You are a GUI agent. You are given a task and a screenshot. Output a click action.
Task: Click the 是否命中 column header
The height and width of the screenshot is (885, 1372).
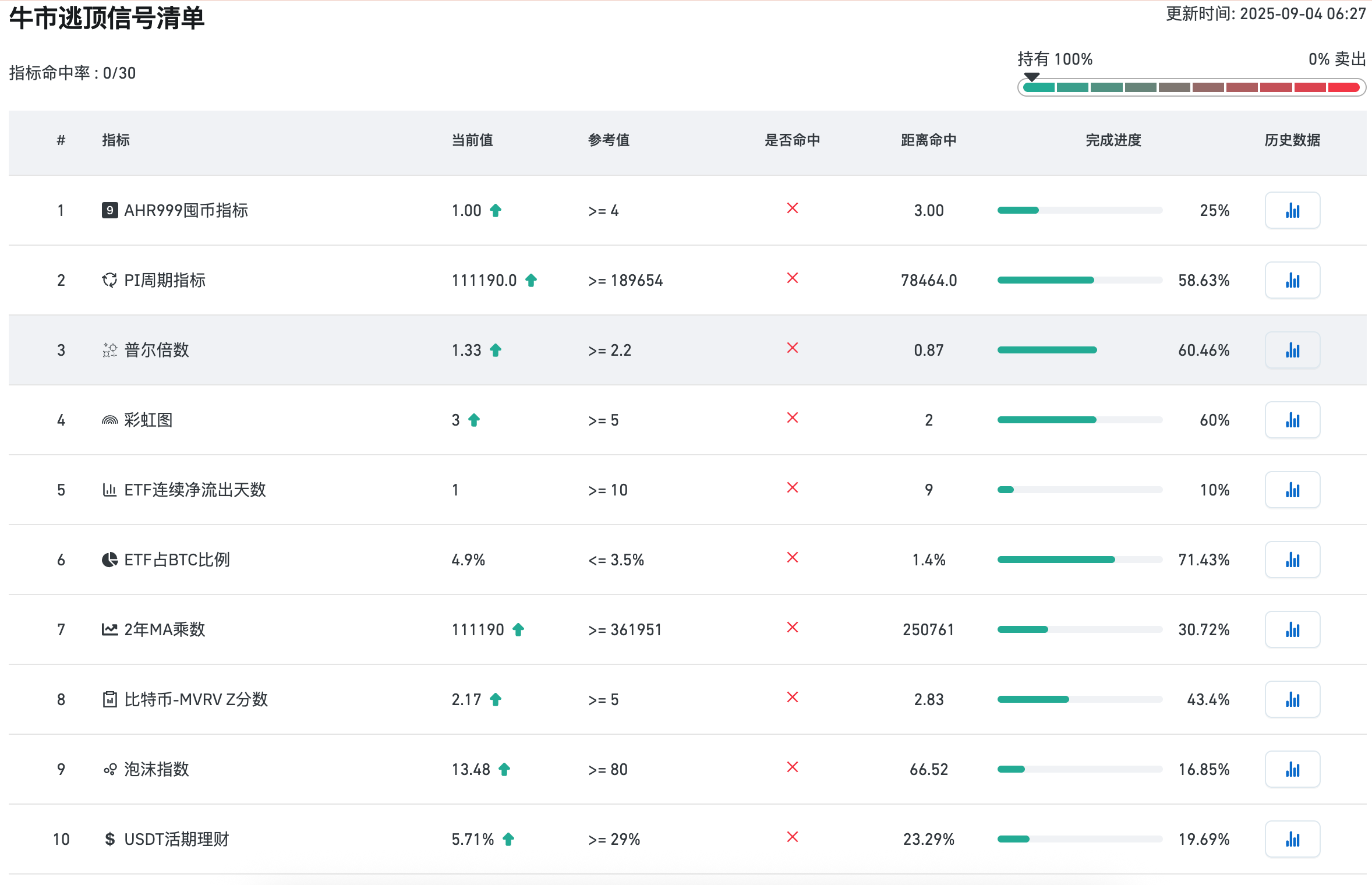click(792, 140)
